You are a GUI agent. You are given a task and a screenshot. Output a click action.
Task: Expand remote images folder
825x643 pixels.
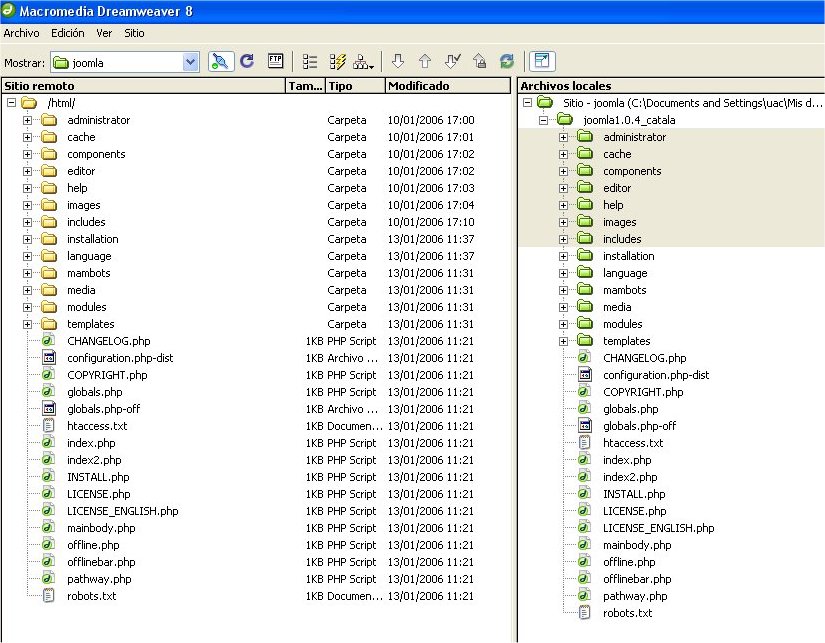tap(27, 205)
